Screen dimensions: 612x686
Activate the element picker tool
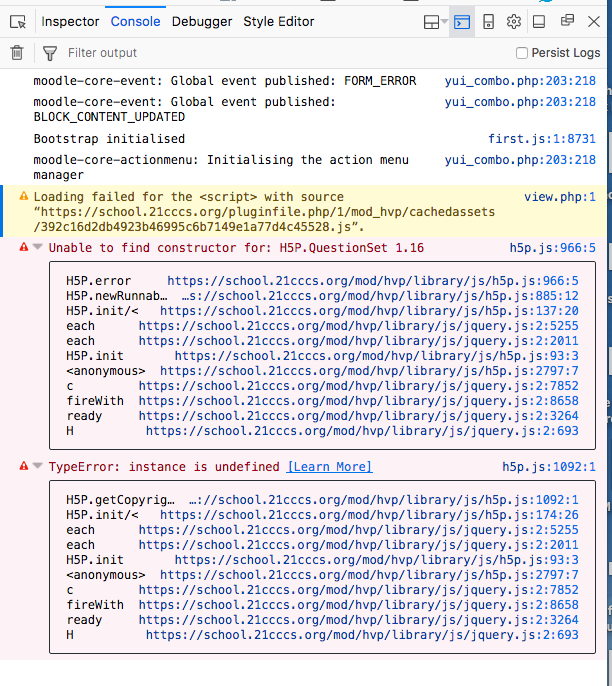tap(18, 21)
